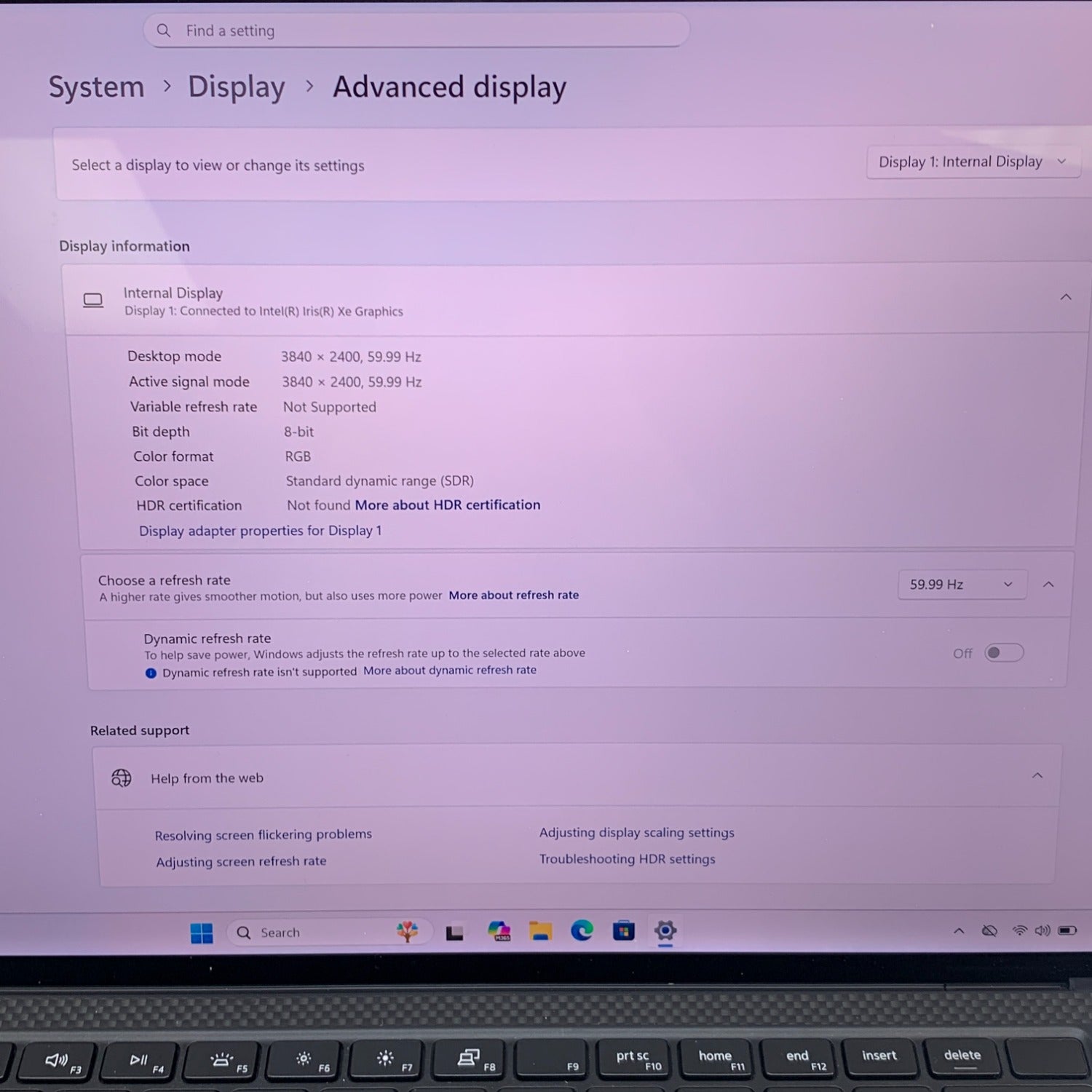The width and height of the screenshot is (1092, 1092).
Task: Launch Microsoft Edge browser
Action: click(582, 930)
